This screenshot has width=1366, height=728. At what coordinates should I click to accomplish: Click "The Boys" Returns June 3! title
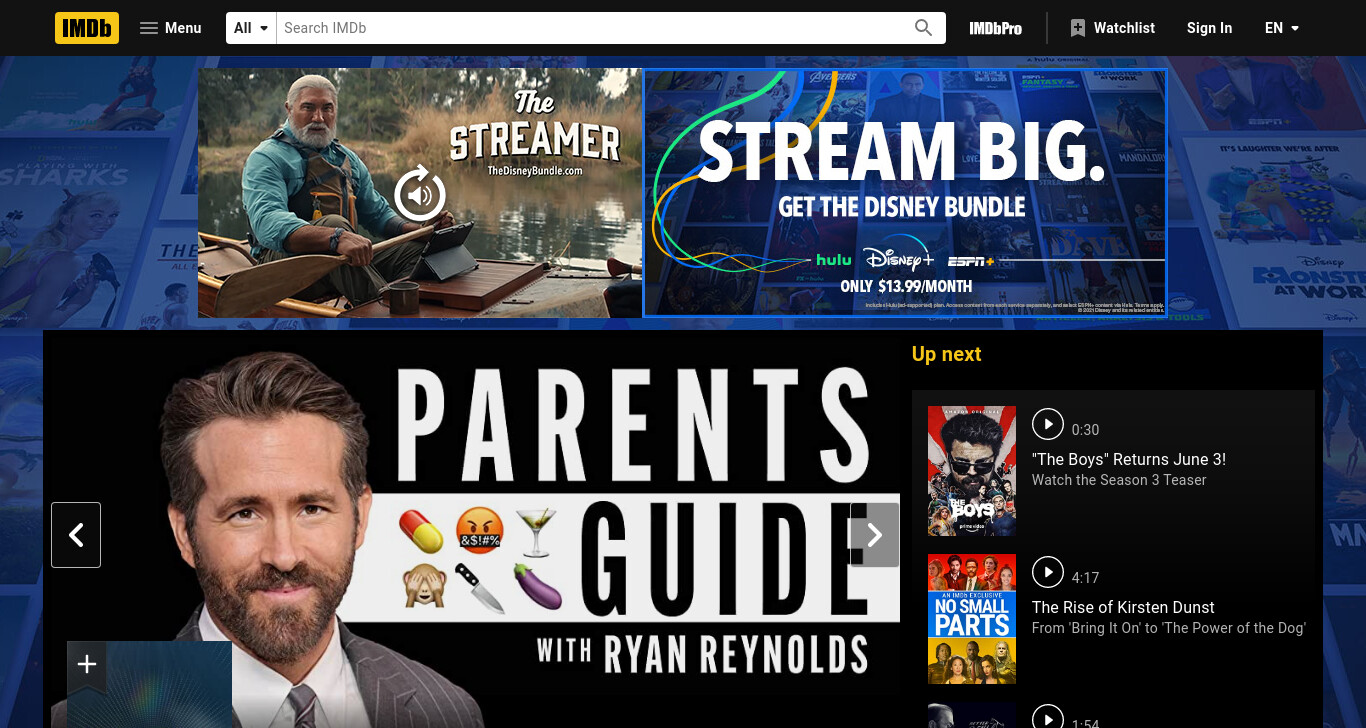pos(1129,460)
